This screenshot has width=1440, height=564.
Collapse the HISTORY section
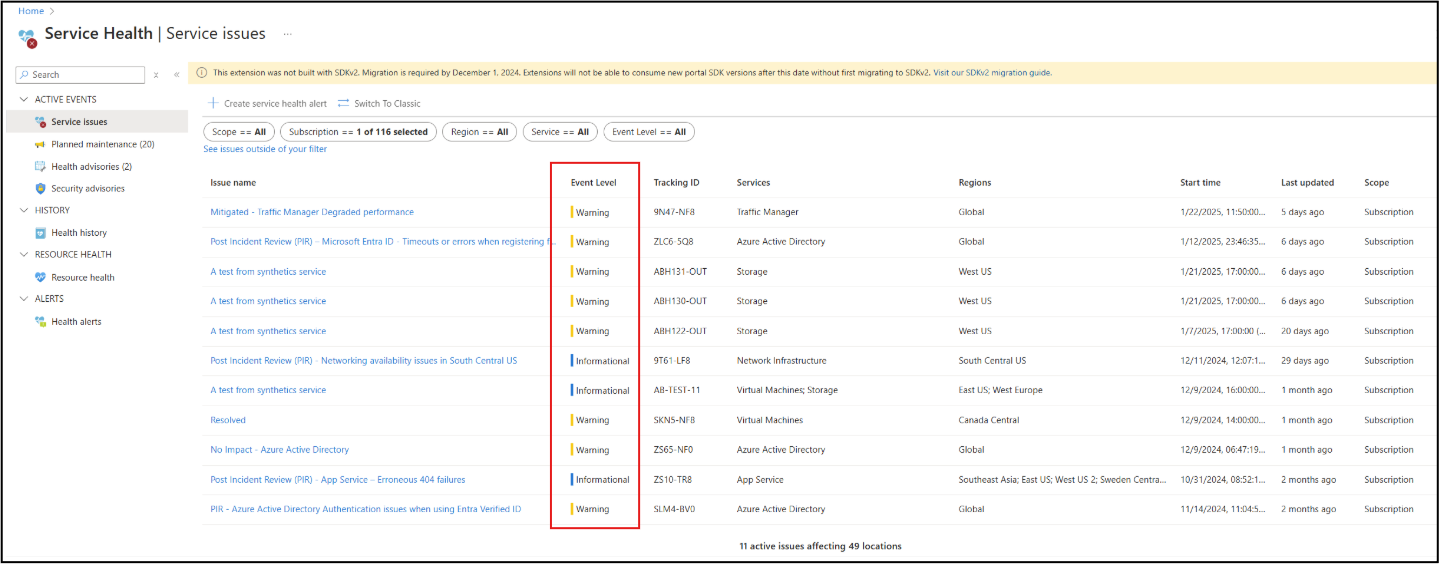tap(24, 210)
